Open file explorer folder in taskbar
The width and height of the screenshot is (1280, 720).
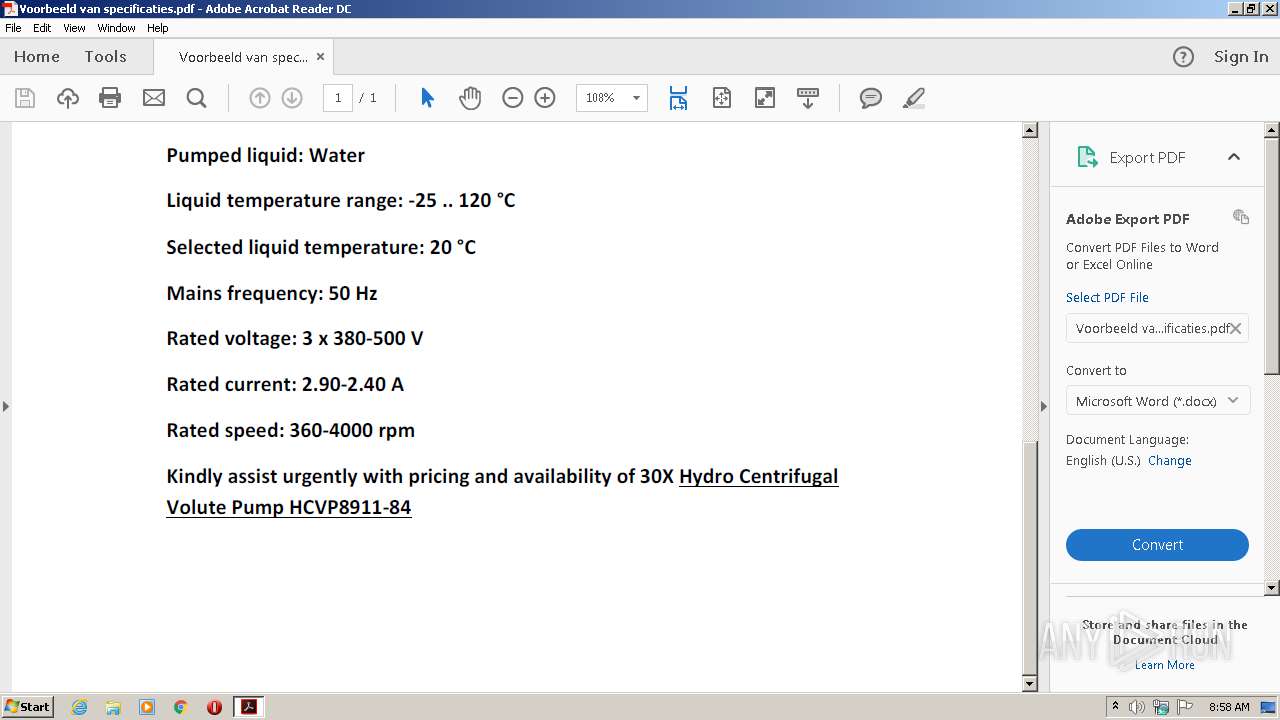point(113,707)
